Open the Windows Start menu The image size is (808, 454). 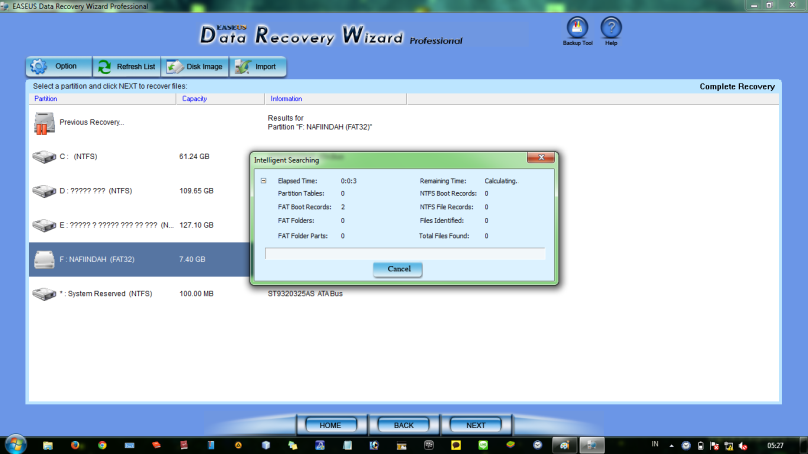tap(15, 445)
